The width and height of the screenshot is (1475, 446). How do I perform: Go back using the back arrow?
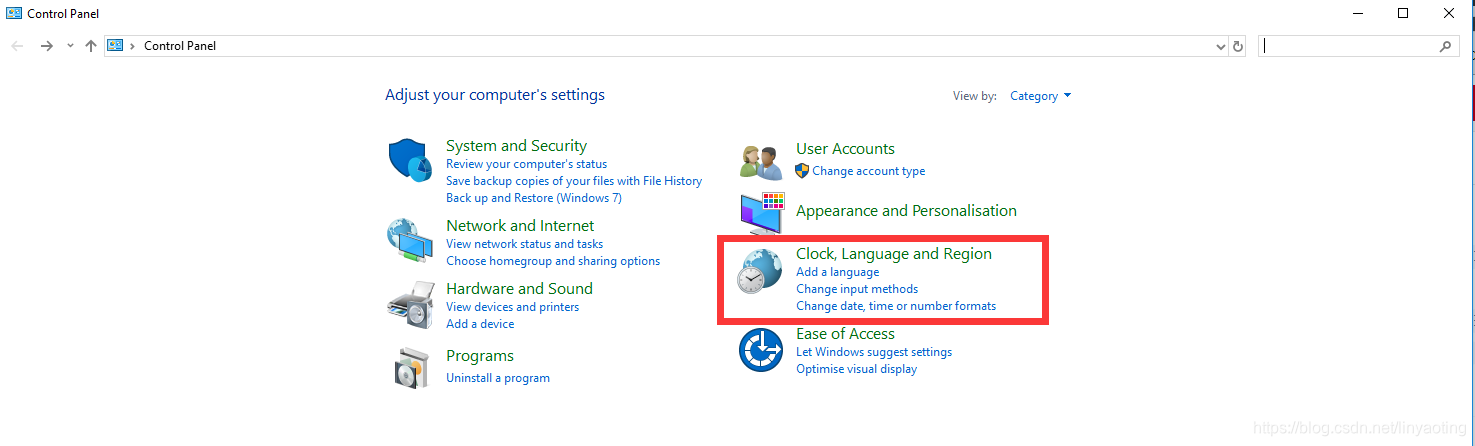click(x=17, y=46)
